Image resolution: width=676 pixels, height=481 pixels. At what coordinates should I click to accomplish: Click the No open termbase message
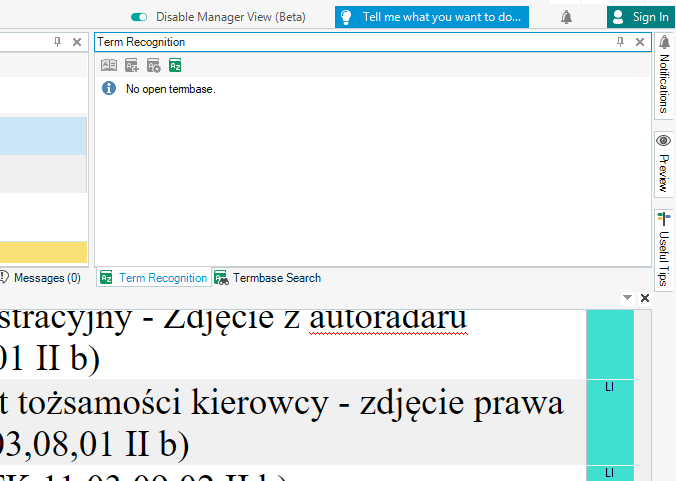[x=170, y=89]
